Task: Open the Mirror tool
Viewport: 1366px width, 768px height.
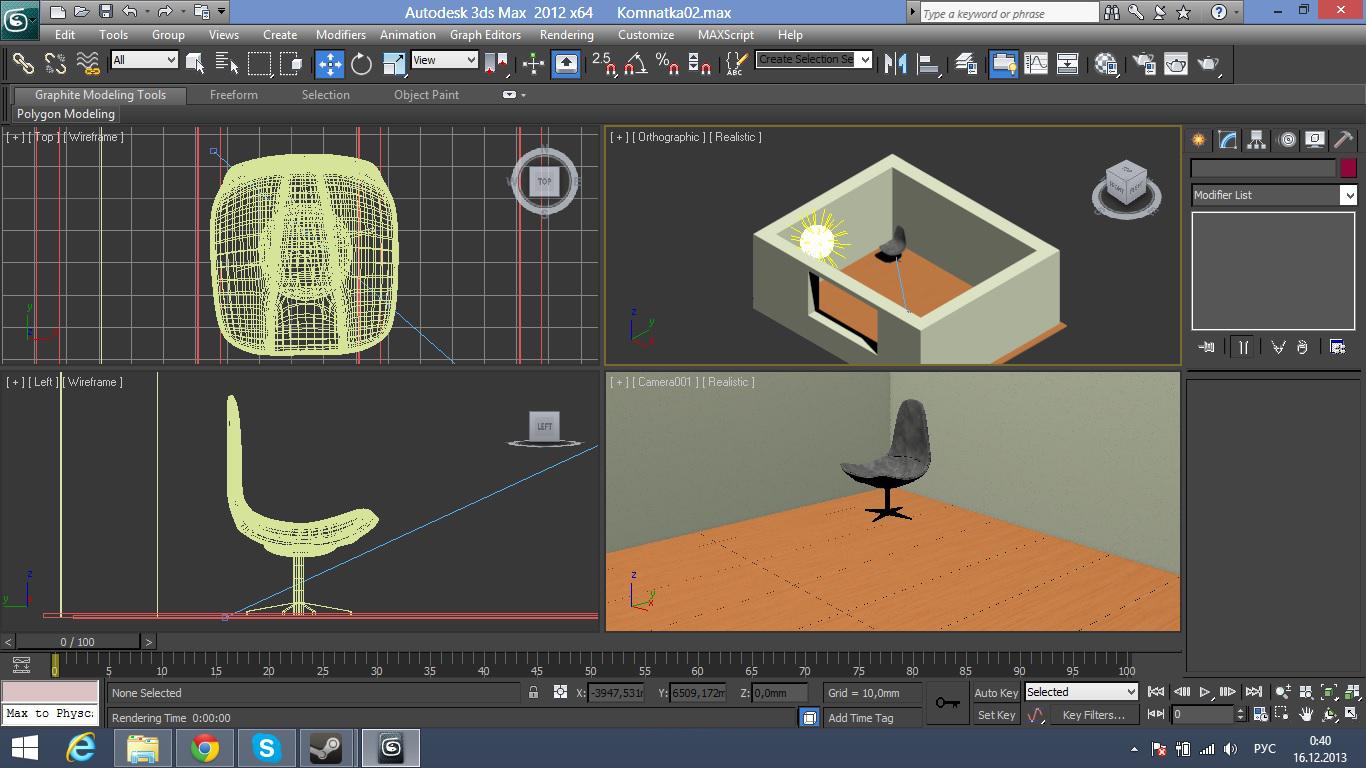Action: [x=895, y=64]
